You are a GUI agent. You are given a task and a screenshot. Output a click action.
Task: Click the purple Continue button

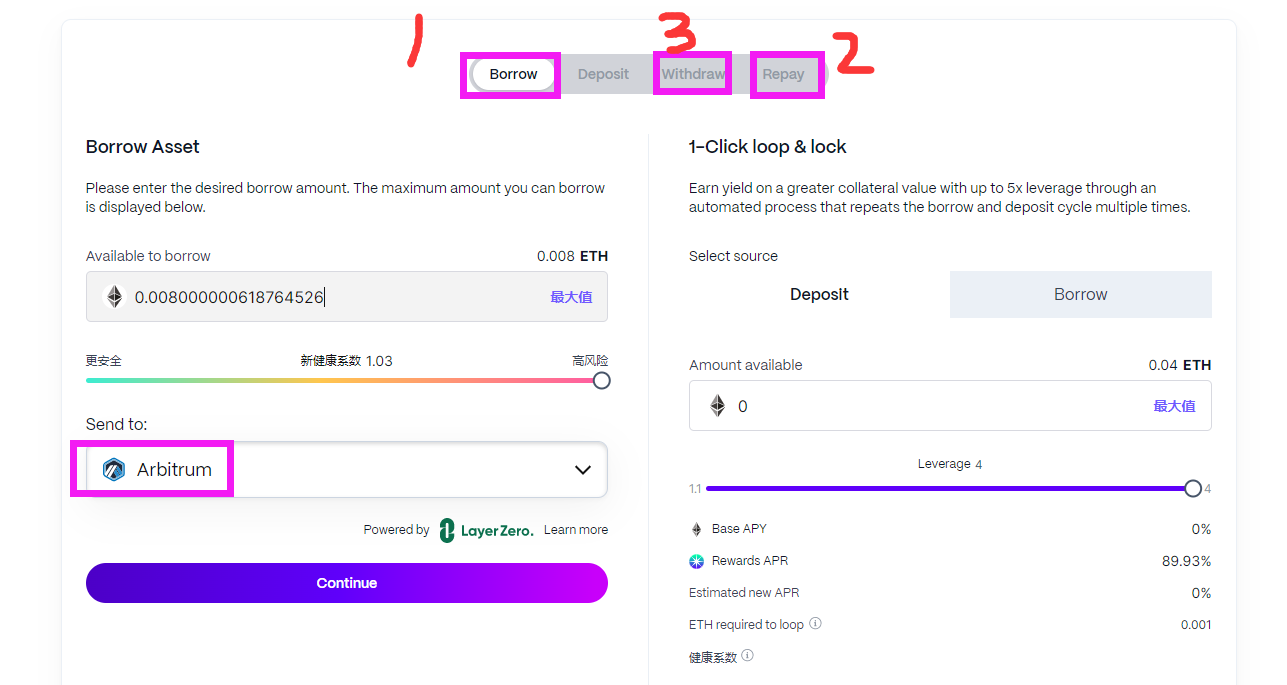tap(347, 583)
